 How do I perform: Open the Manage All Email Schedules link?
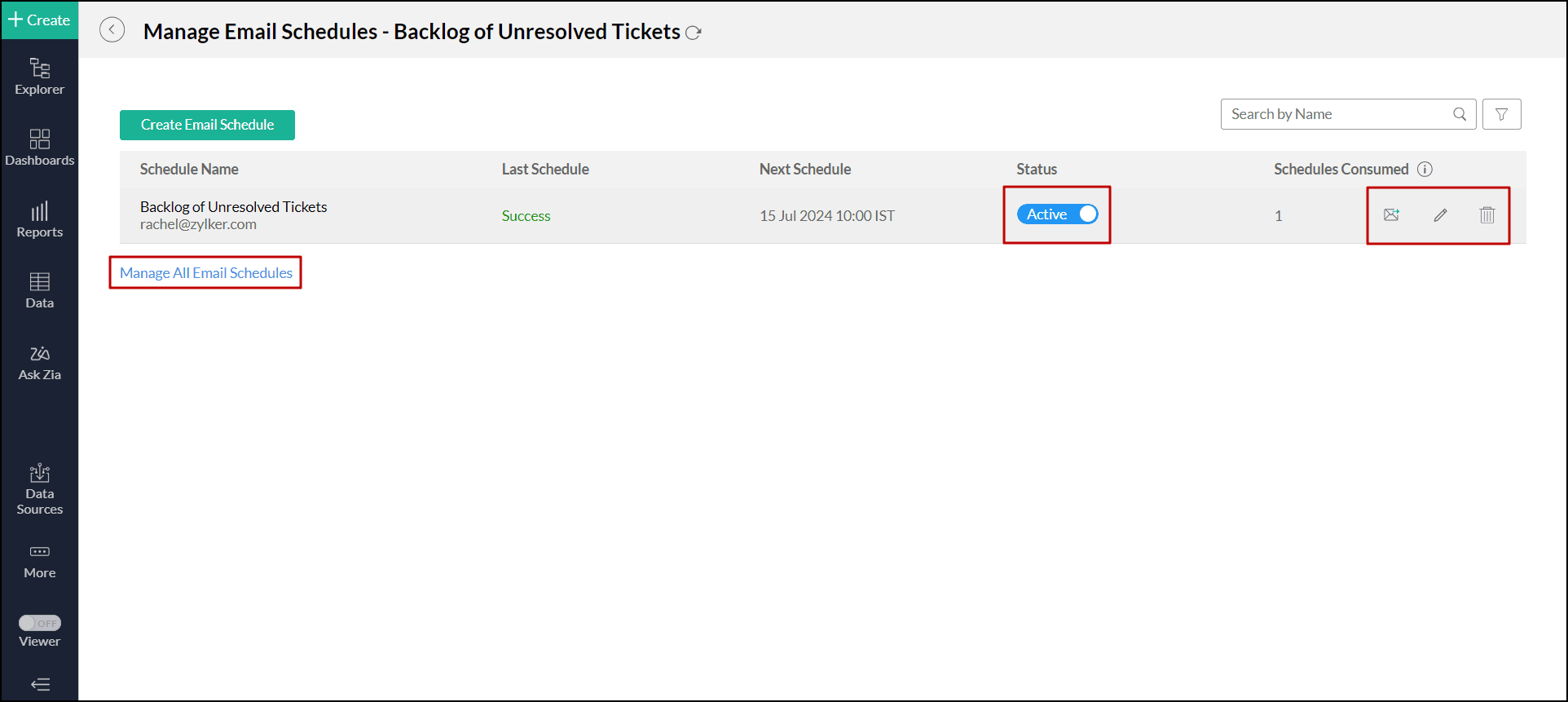tap(206, 273)
